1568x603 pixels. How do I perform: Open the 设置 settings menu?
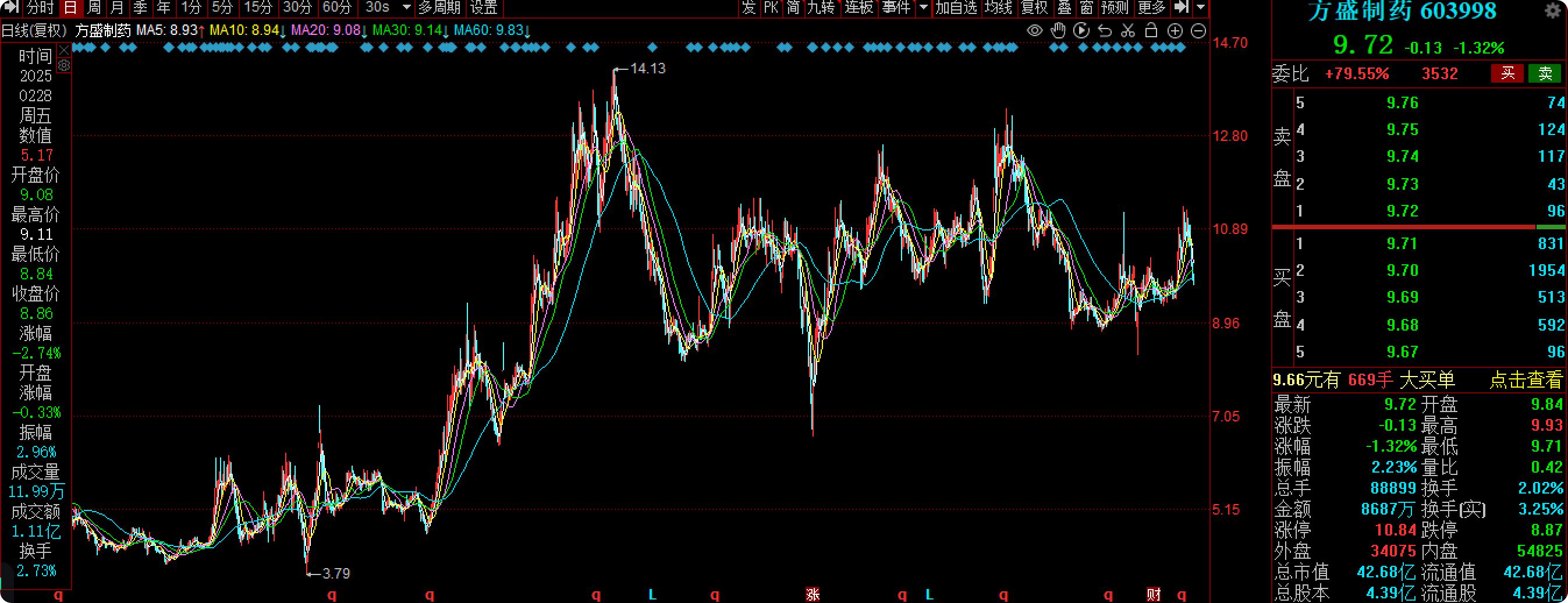(484, 8)
